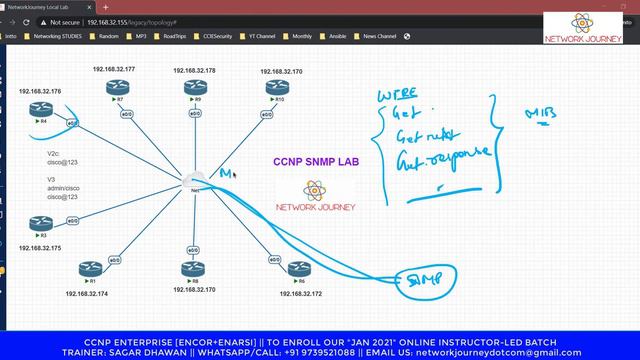This screenshot has height=360, width=640.
Task: Click the Net cloud node
Action: (195, 180)
